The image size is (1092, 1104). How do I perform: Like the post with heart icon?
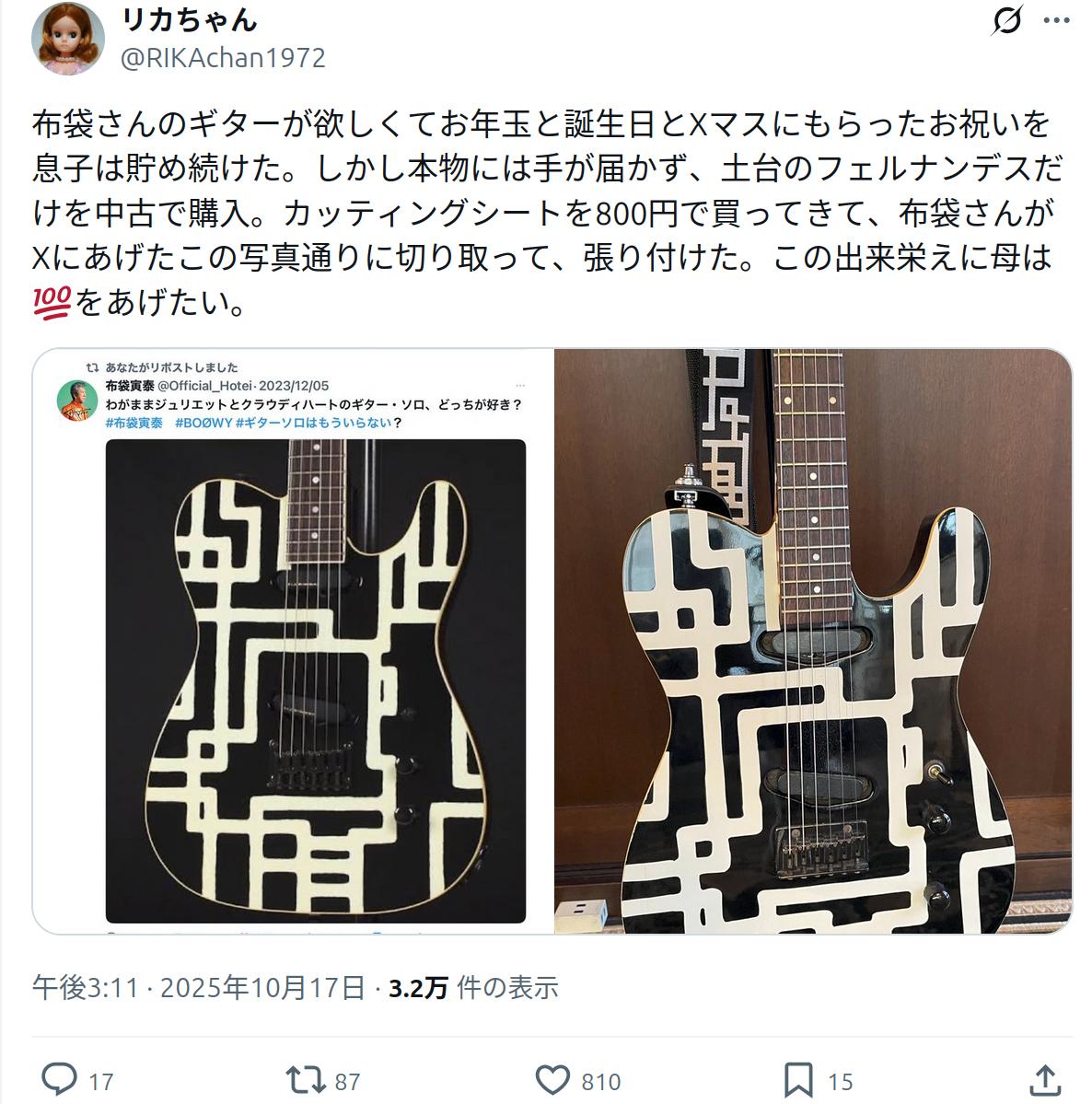point(552,1080)
